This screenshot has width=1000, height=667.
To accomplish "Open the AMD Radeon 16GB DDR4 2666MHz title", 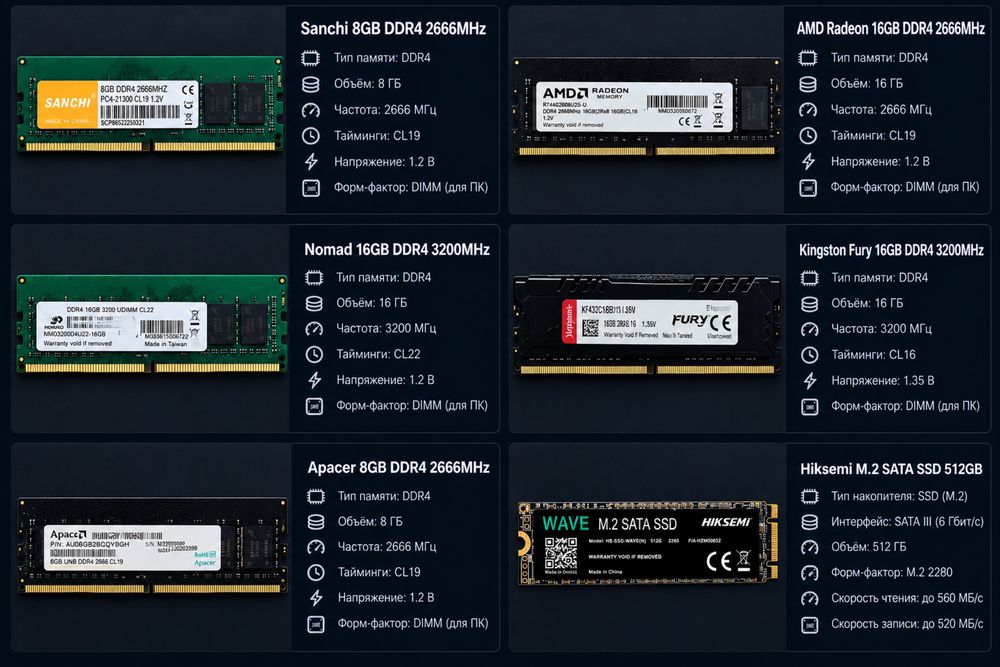I will click(x=890, y=29).
